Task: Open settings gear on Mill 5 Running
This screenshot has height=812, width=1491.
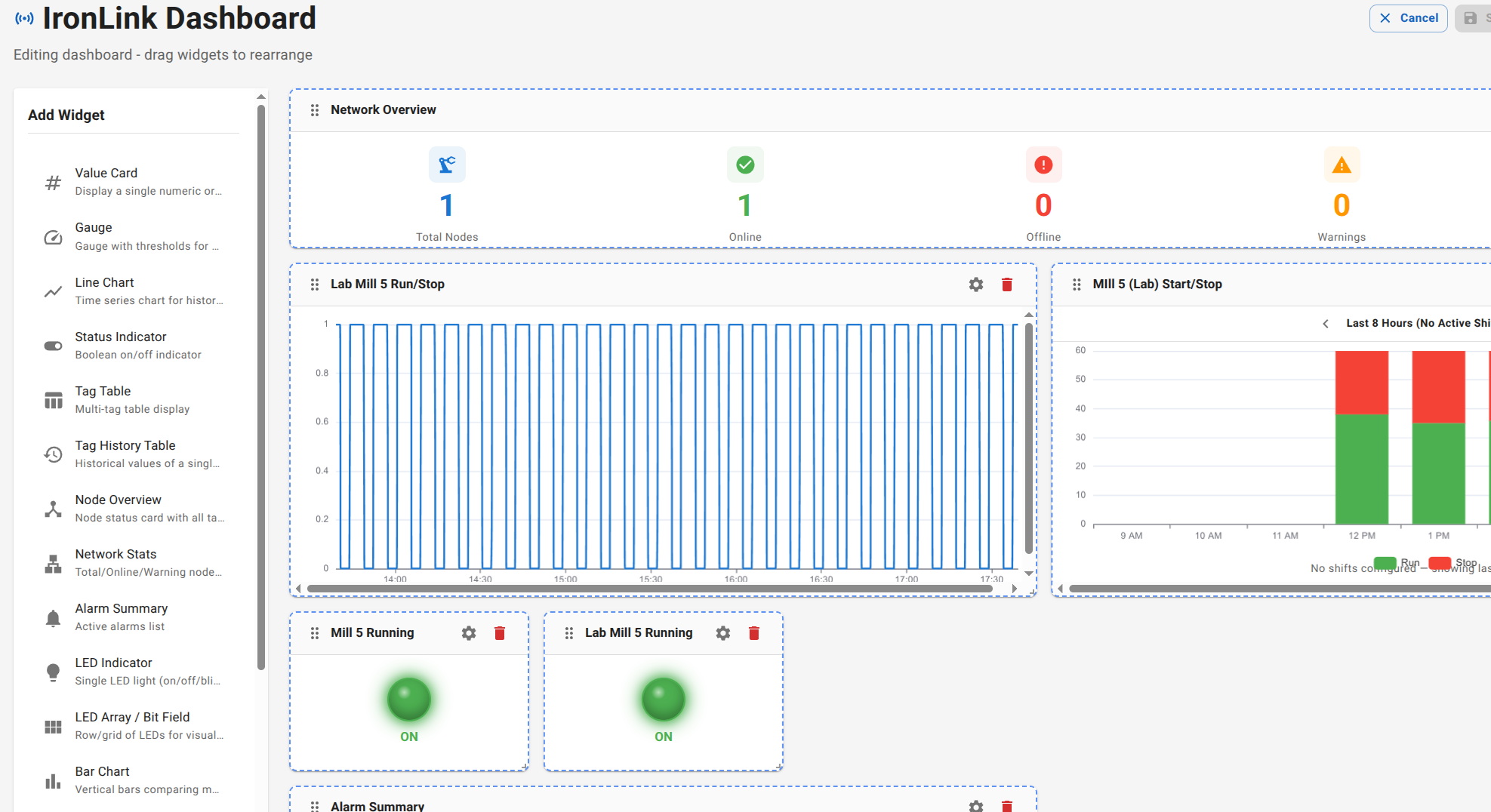Action: [x=469, y=633]
